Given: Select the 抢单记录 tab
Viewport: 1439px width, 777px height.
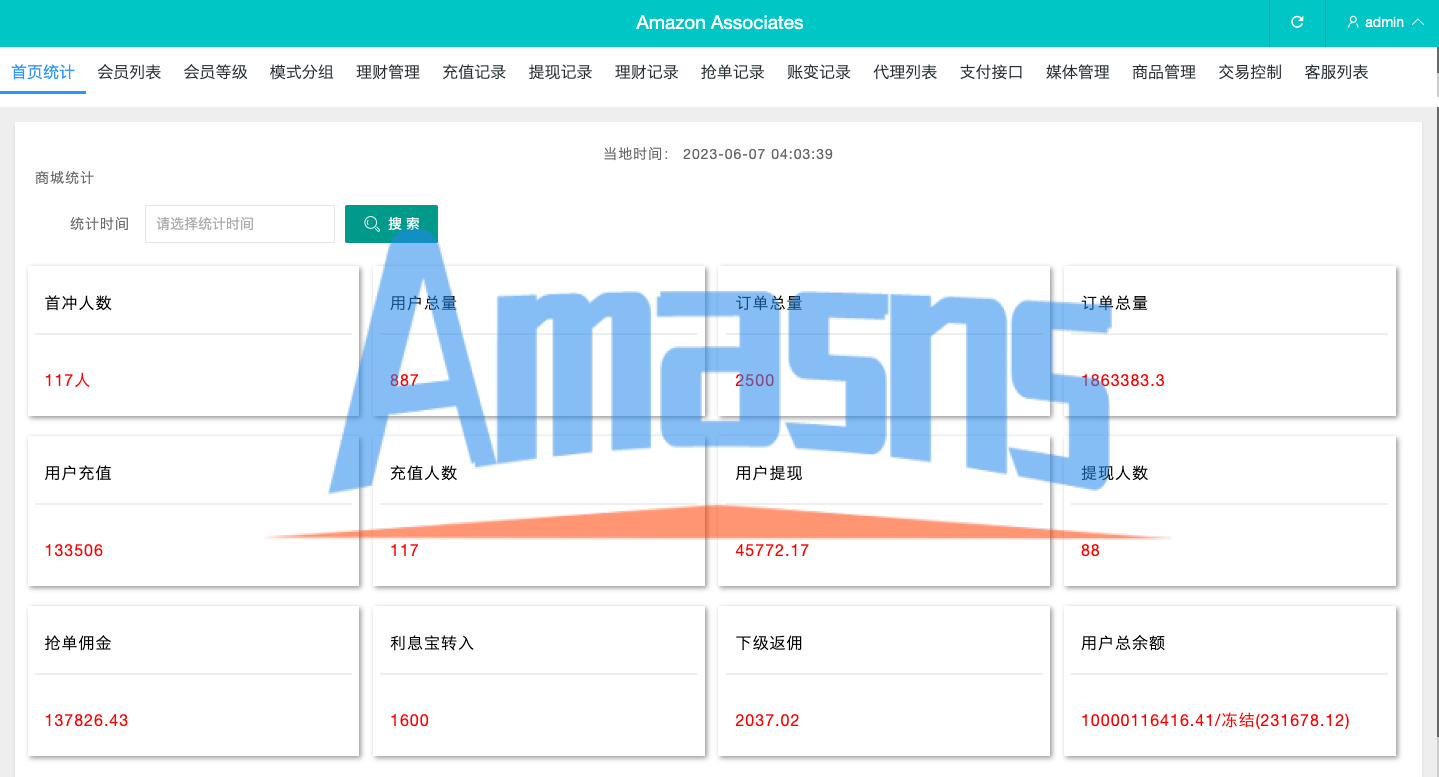Looking at the screenshot, I should tap(733, 72).
